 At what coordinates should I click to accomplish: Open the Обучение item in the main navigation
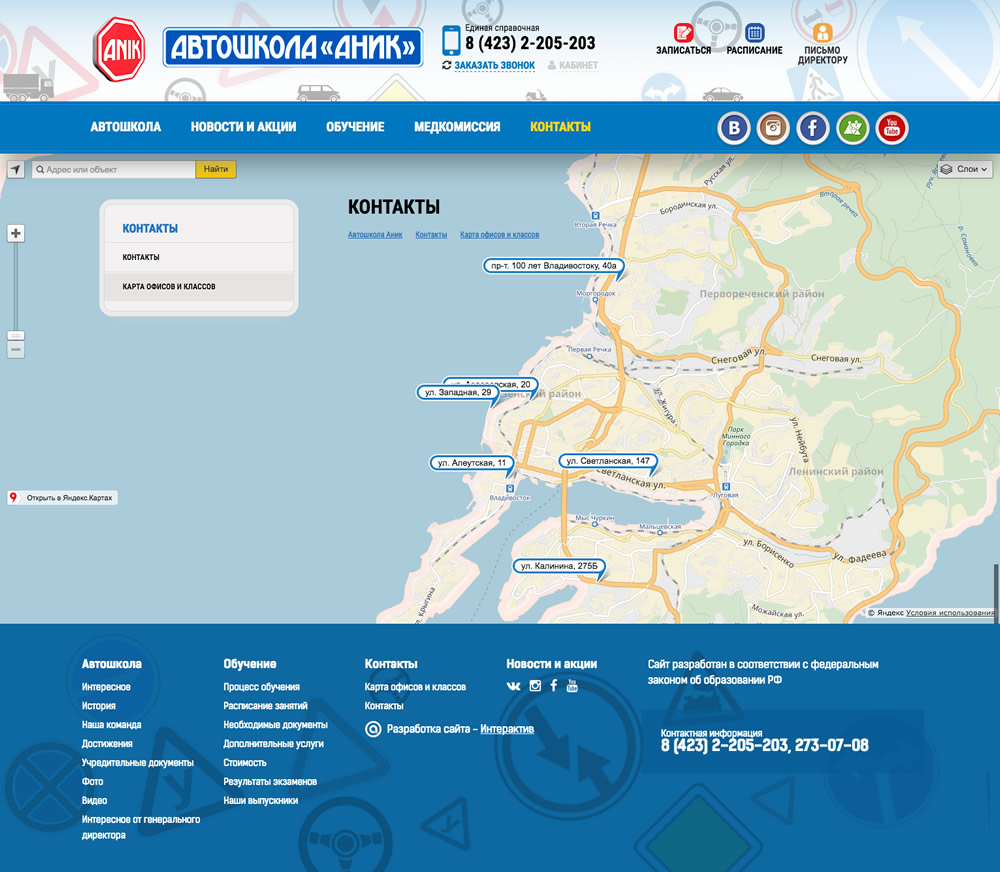coord(355,127)
